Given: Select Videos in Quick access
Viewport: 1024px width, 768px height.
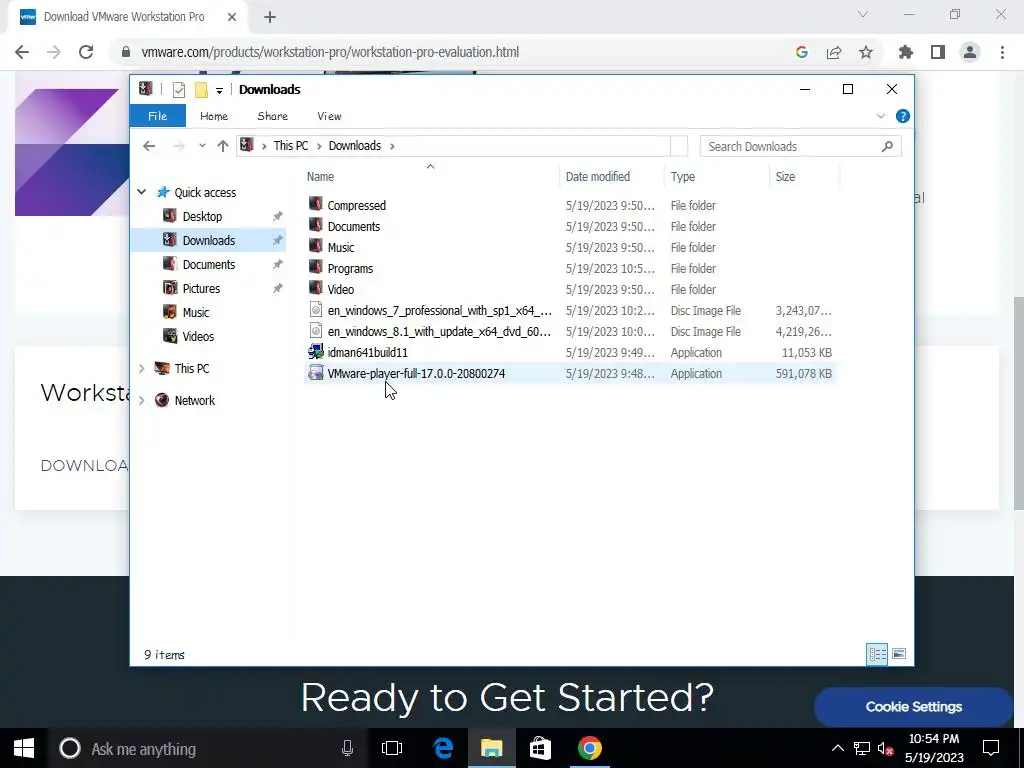Looking at the screenshot, I should tap(198, 336).
